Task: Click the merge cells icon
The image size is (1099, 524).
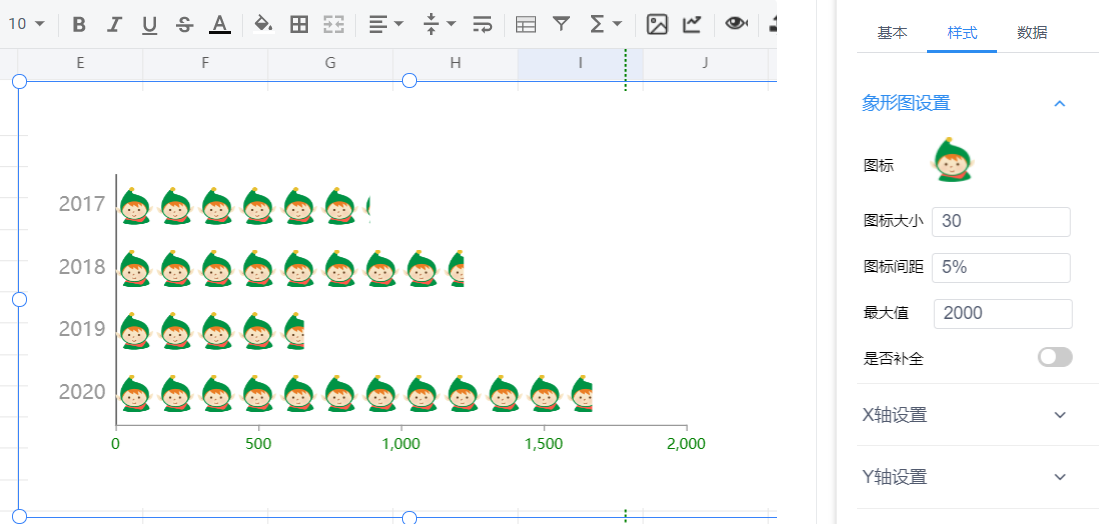Action: [x=334, y=25]
